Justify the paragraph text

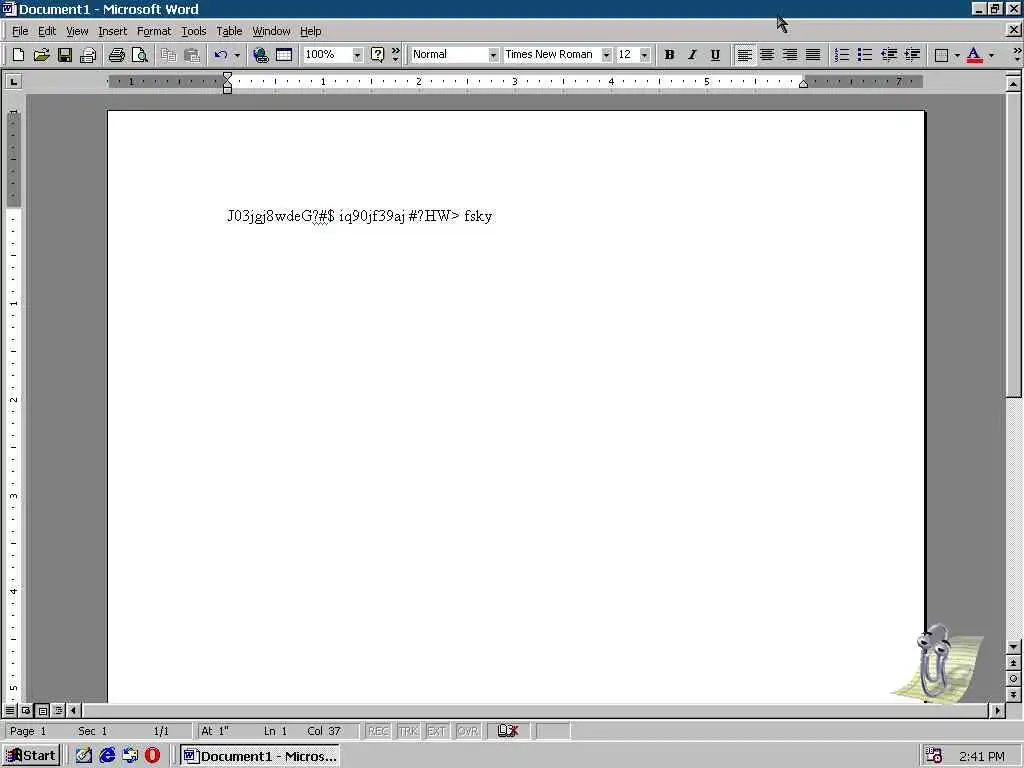pos(813,55)
